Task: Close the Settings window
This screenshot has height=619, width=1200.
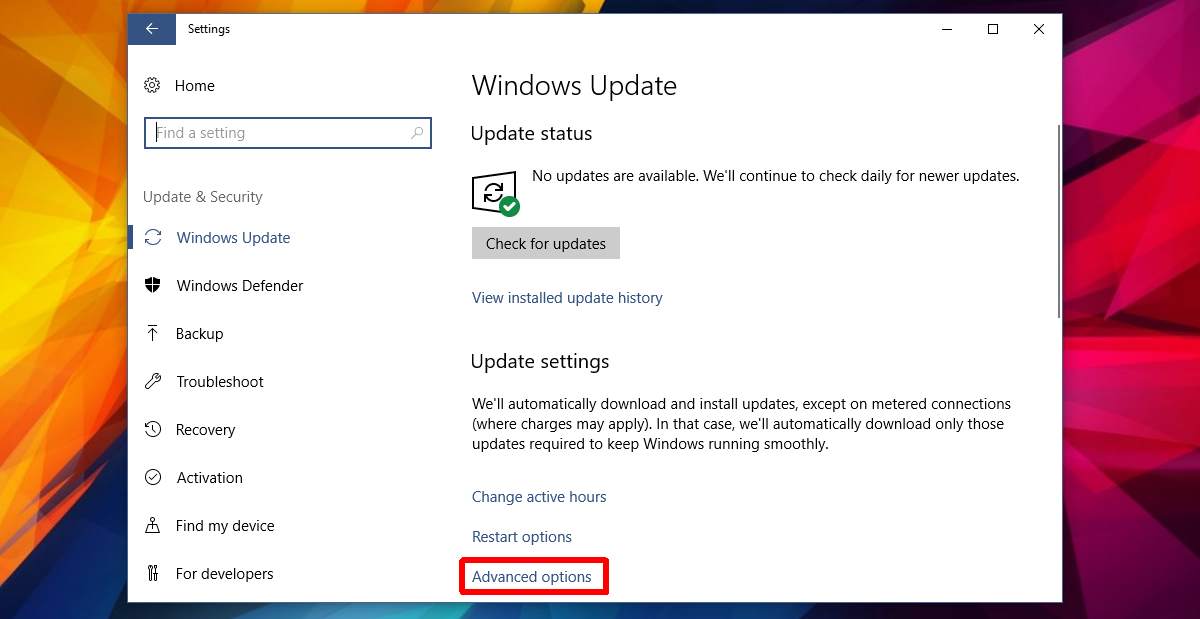Action: click(1039, 29)
